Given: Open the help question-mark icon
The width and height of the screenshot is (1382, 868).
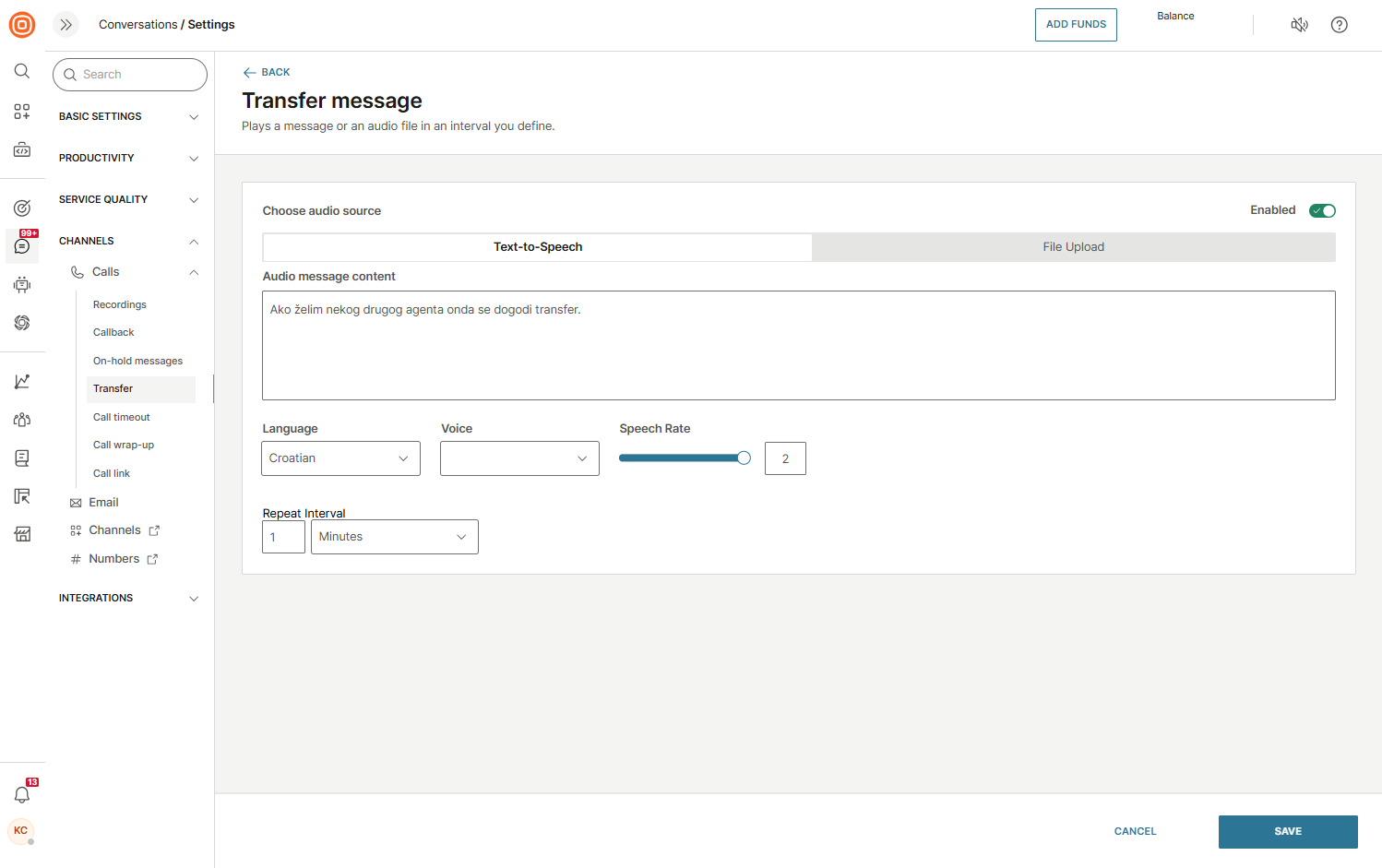Looking at the screenshot, I should point(1339,25).
